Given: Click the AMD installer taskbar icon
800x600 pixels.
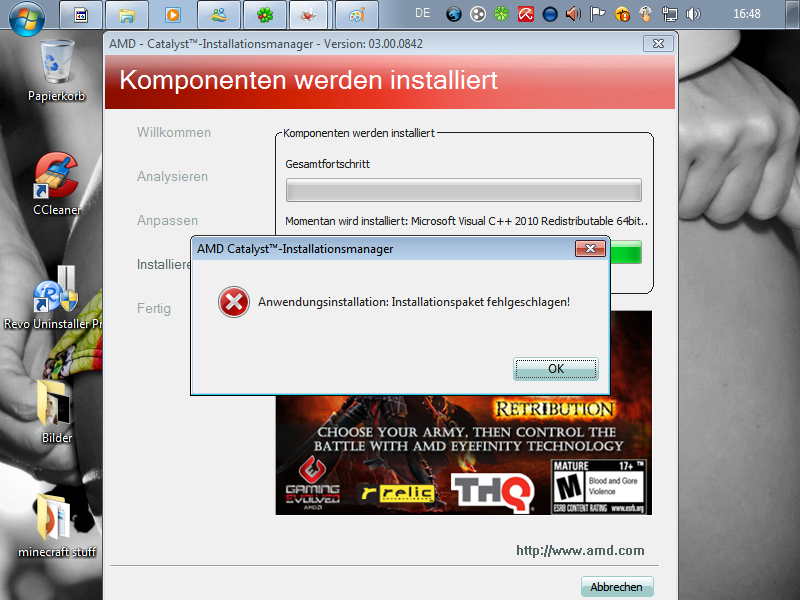Looking at the screenshot, I should (308, 15).
